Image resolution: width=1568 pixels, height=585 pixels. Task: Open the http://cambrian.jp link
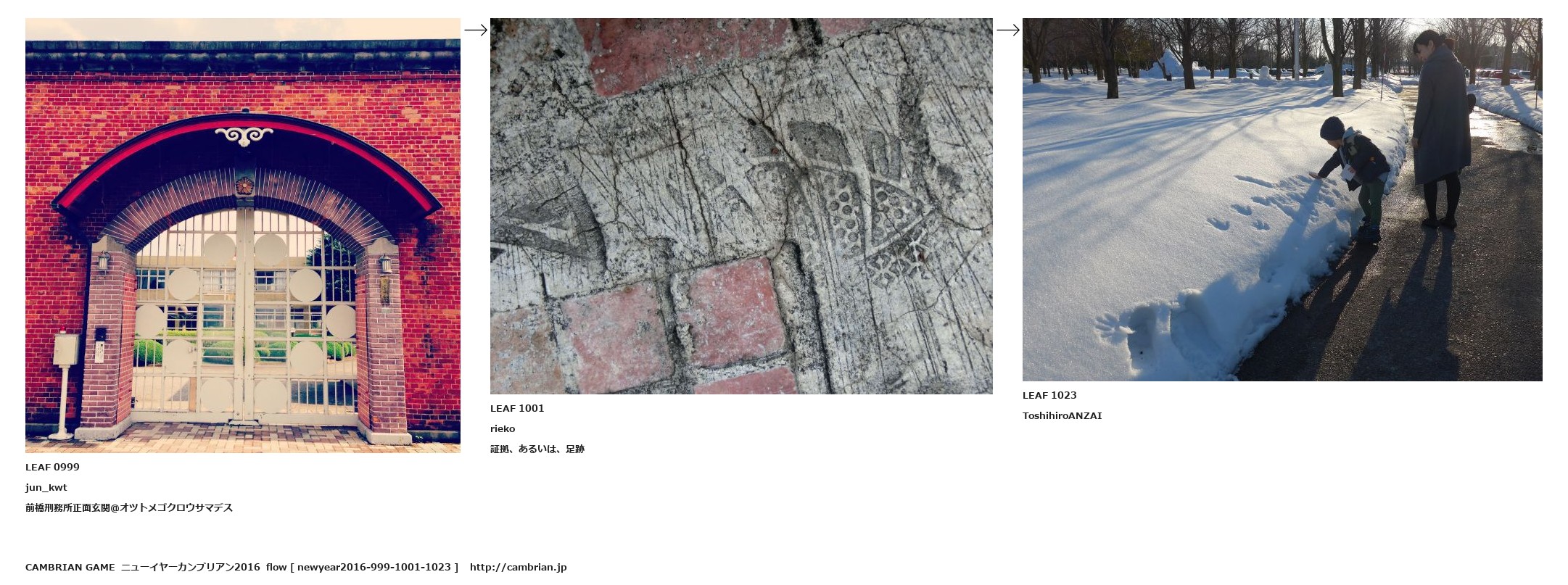point(518,567)
